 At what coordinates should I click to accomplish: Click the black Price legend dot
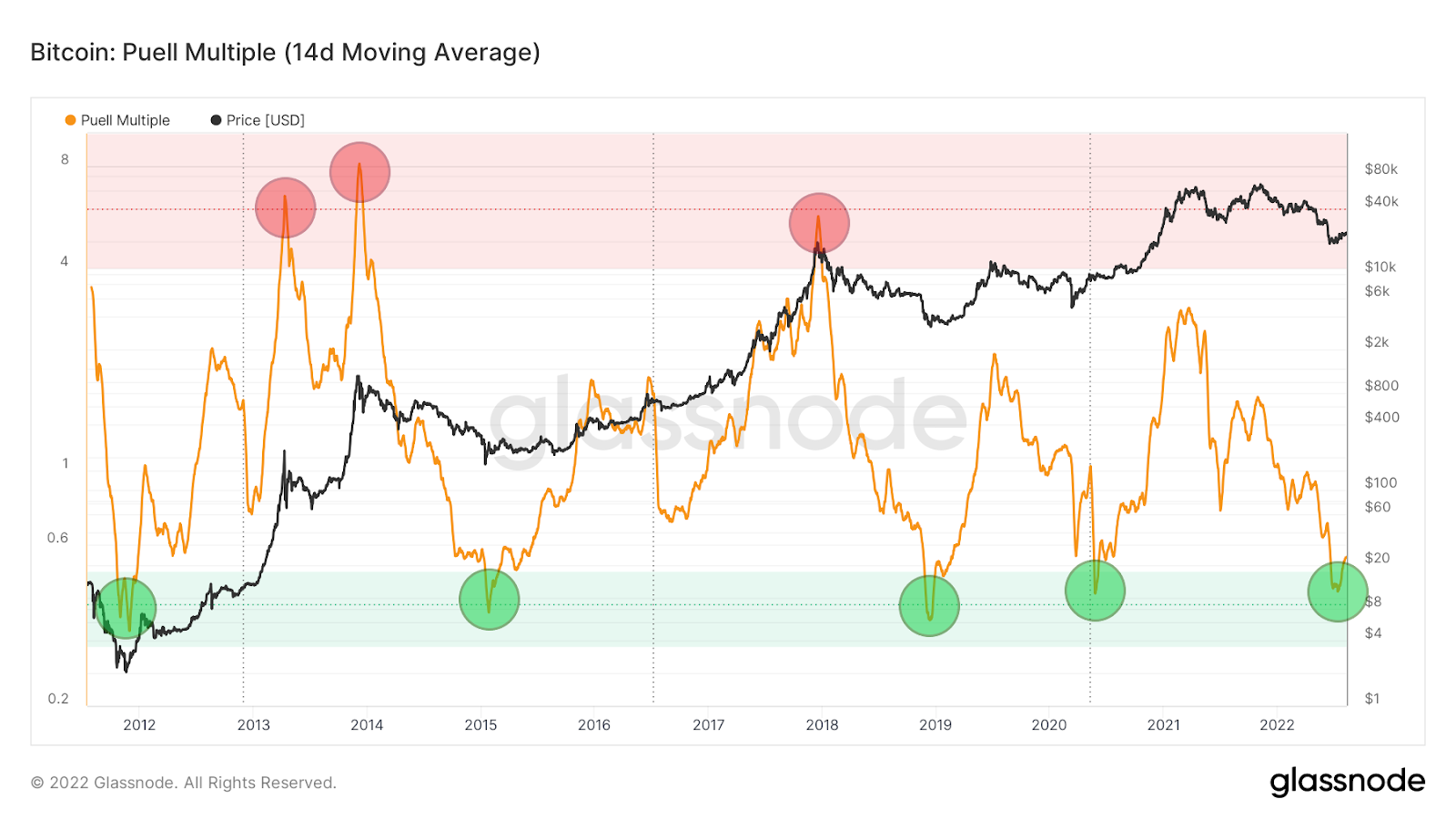[216, 120]
